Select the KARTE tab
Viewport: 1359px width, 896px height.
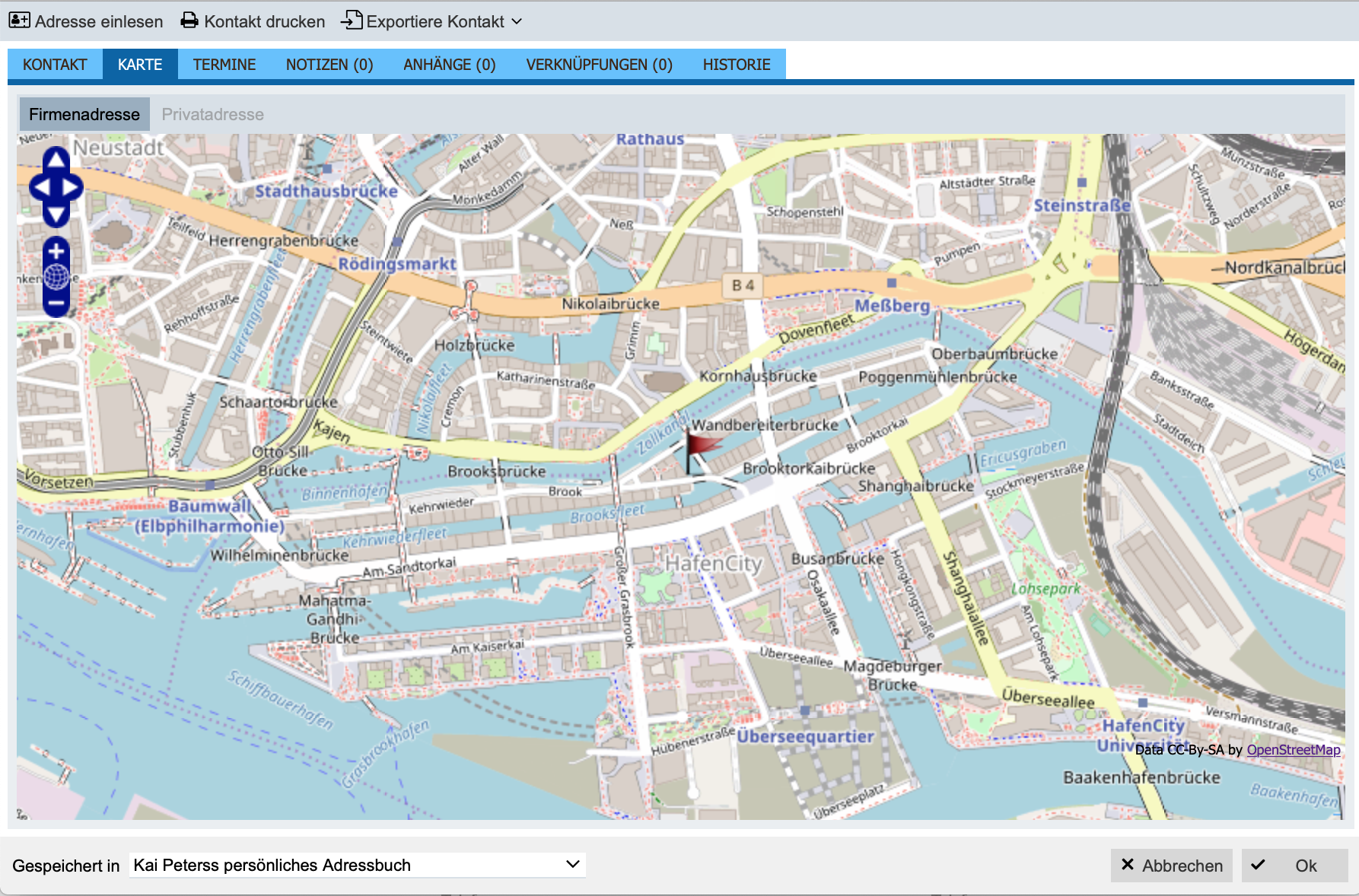click(140, 65)
